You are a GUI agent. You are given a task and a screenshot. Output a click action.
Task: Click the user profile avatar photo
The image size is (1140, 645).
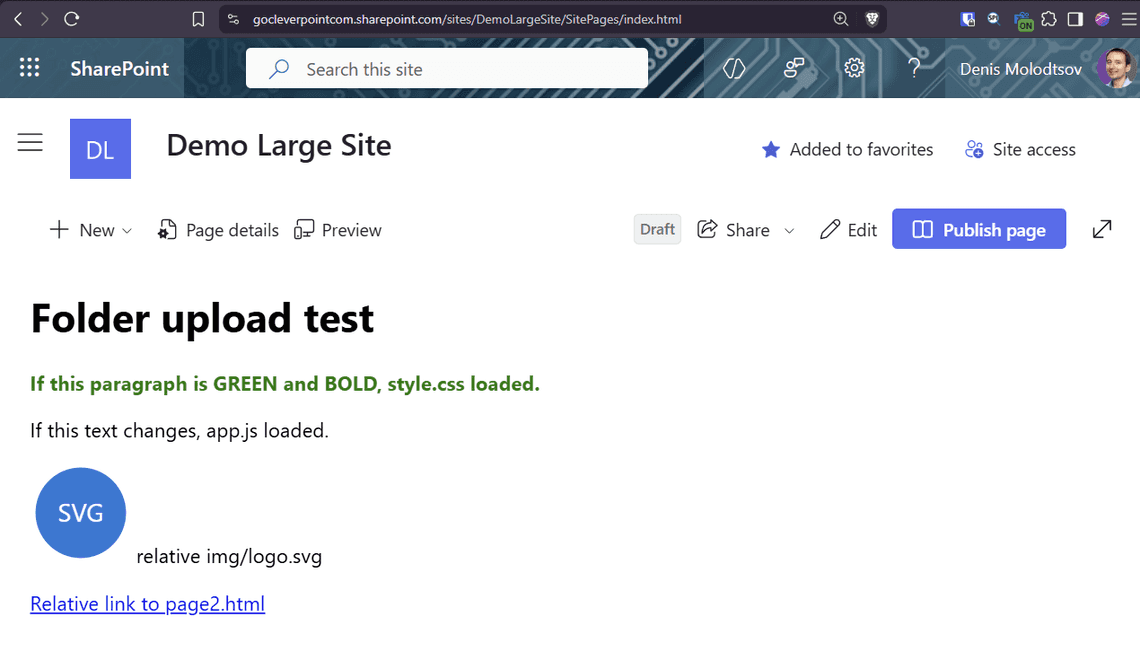(x=1116, y=68)
